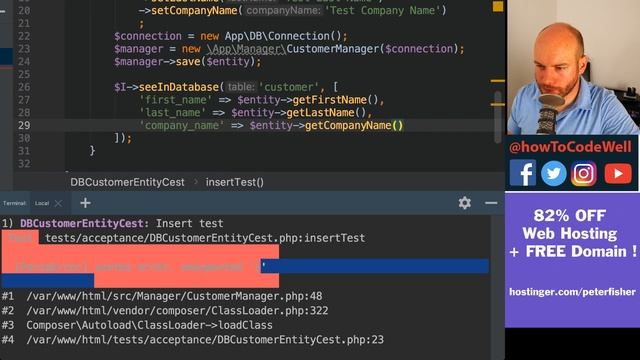Click the 'customer' table string on line 26
This screenshot has width=640, height=360.
click(x=289, y=87)
